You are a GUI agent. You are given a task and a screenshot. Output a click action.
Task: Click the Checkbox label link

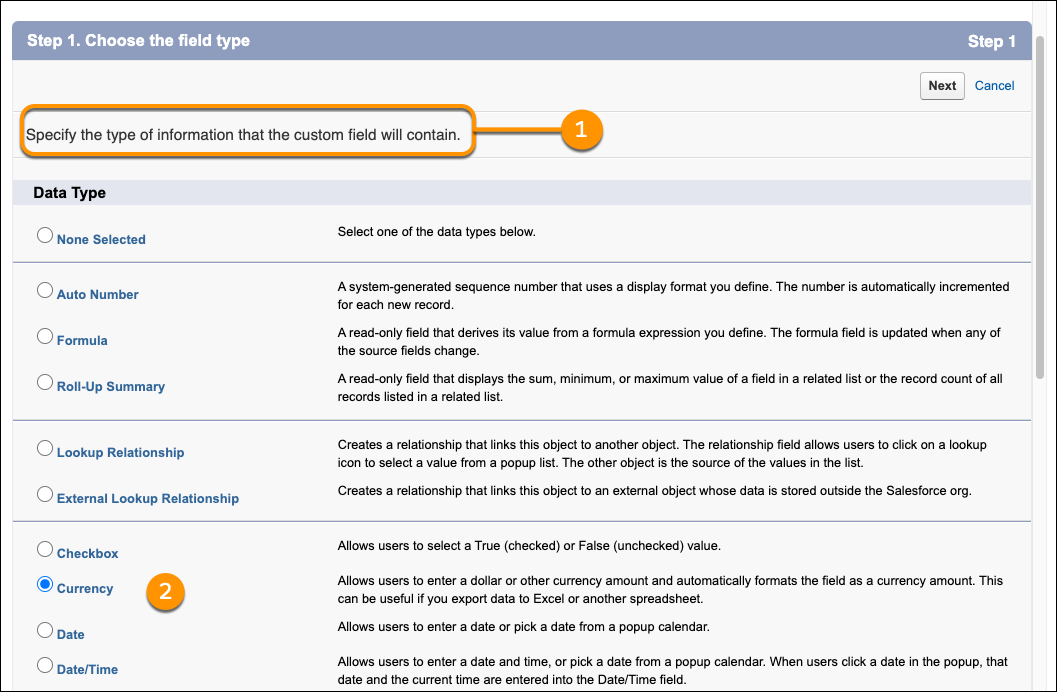87,553
